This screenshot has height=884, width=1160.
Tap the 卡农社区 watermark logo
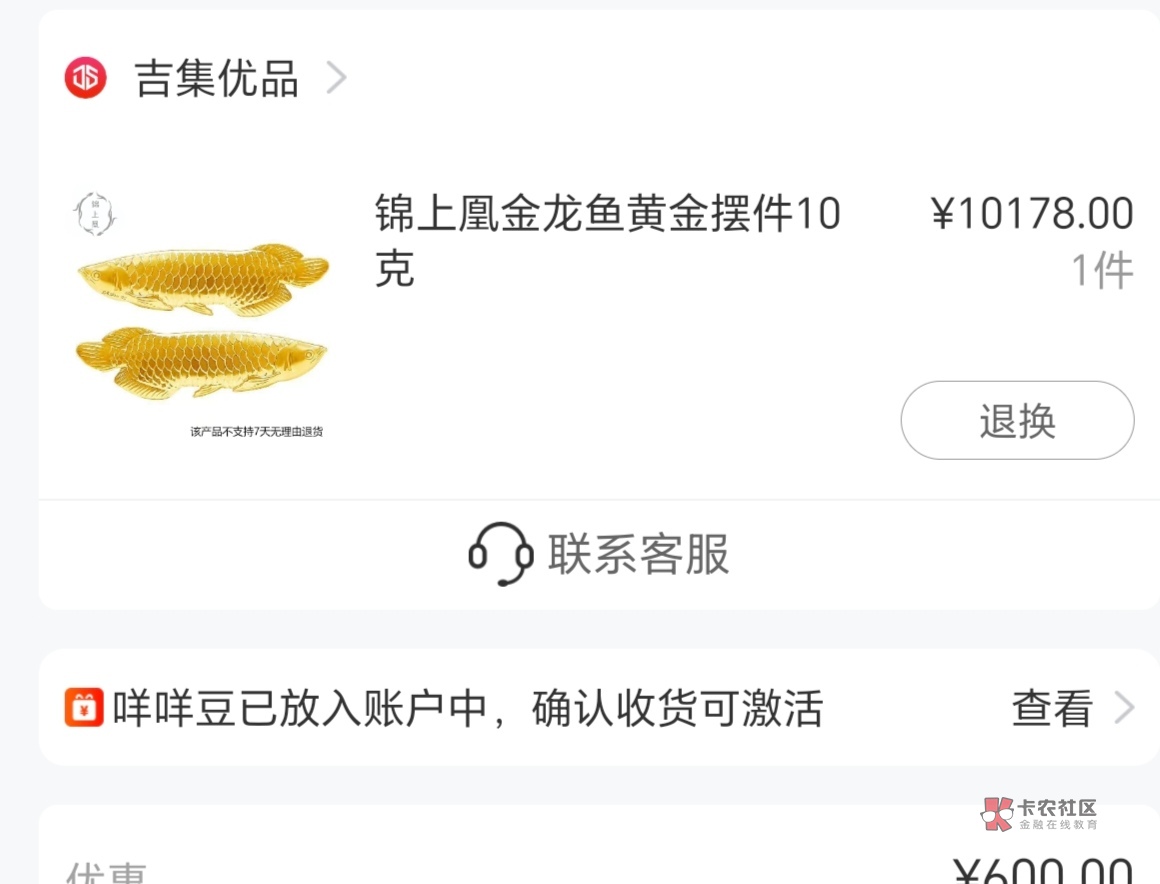[x=1039, y=814]
